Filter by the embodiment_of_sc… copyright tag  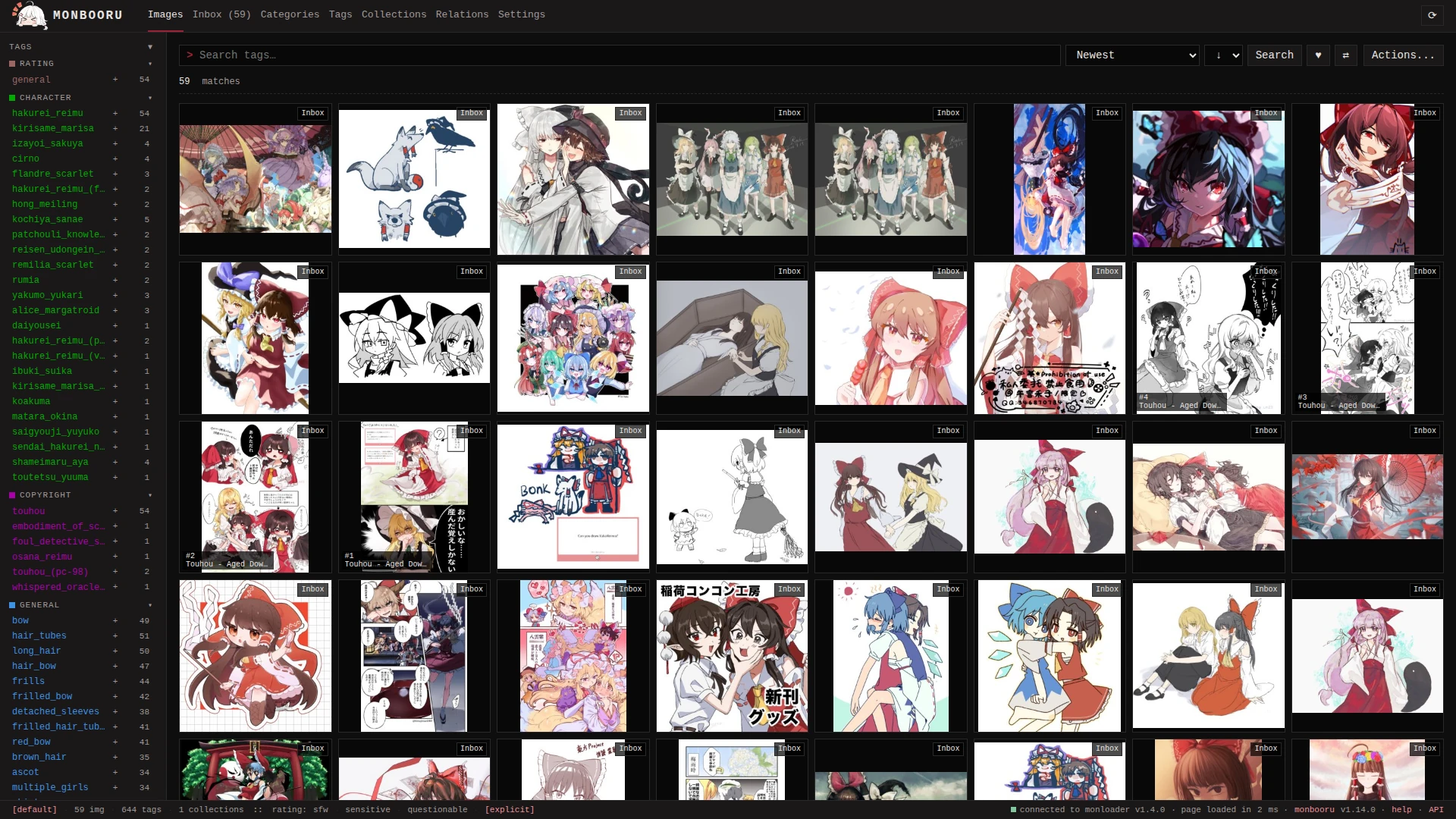[x=58, y=526]
